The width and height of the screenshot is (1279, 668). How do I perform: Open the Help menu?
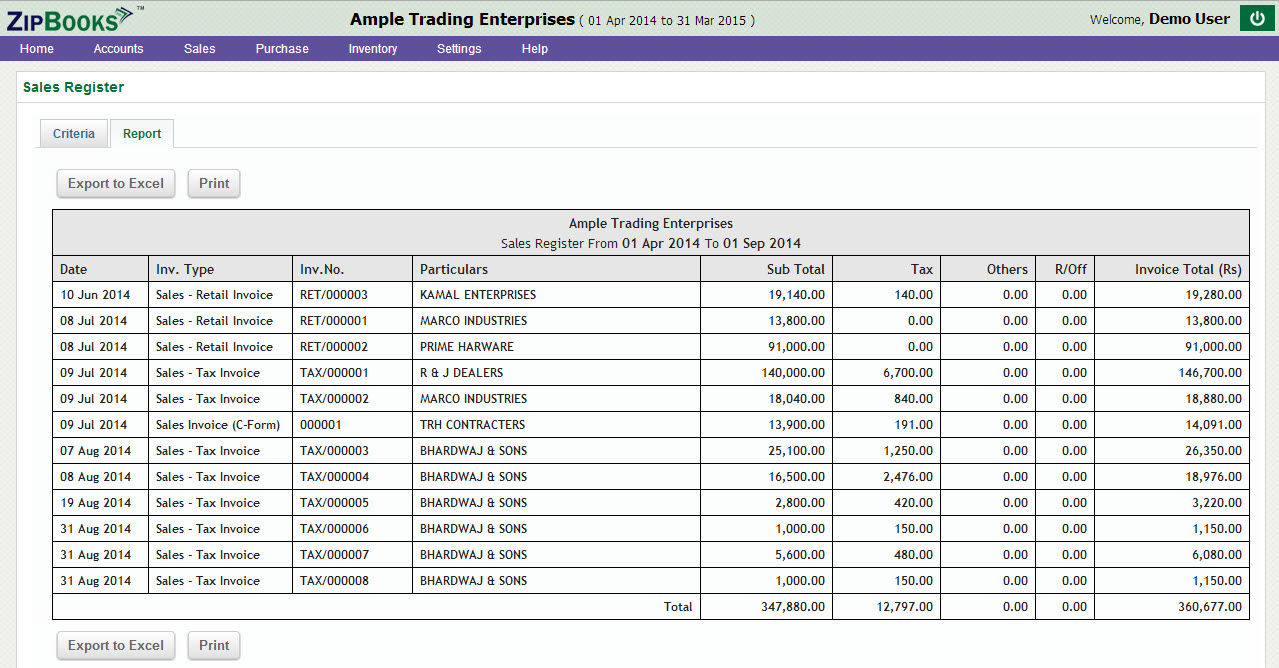(534, 49)
